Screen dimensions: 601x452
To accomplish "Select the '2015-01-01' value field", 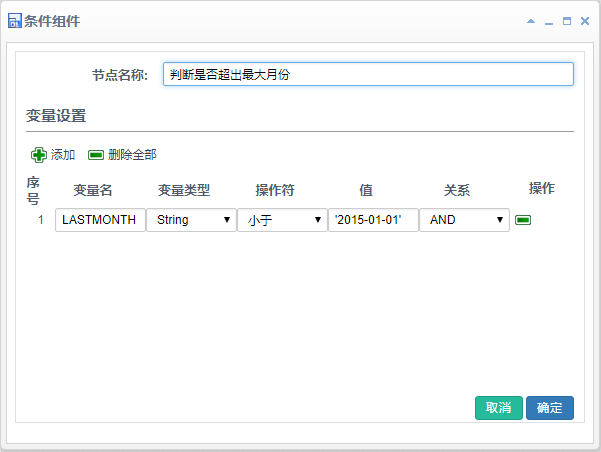I will click(x=373, y=220).
